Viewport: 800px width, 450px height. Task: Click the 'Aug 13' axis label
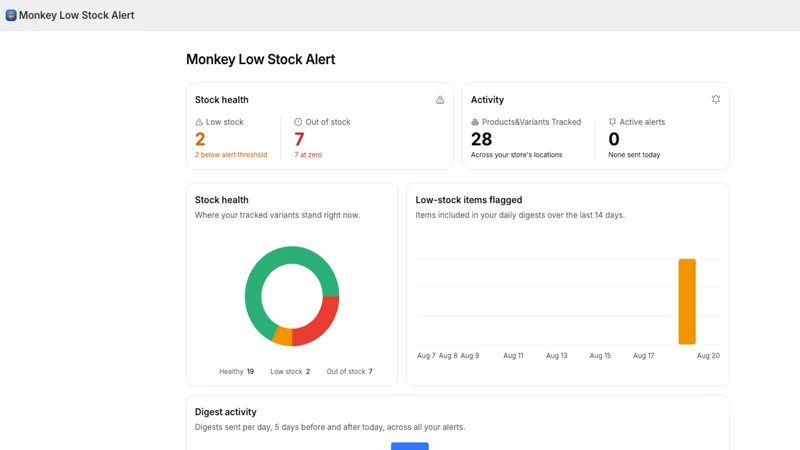557,356
